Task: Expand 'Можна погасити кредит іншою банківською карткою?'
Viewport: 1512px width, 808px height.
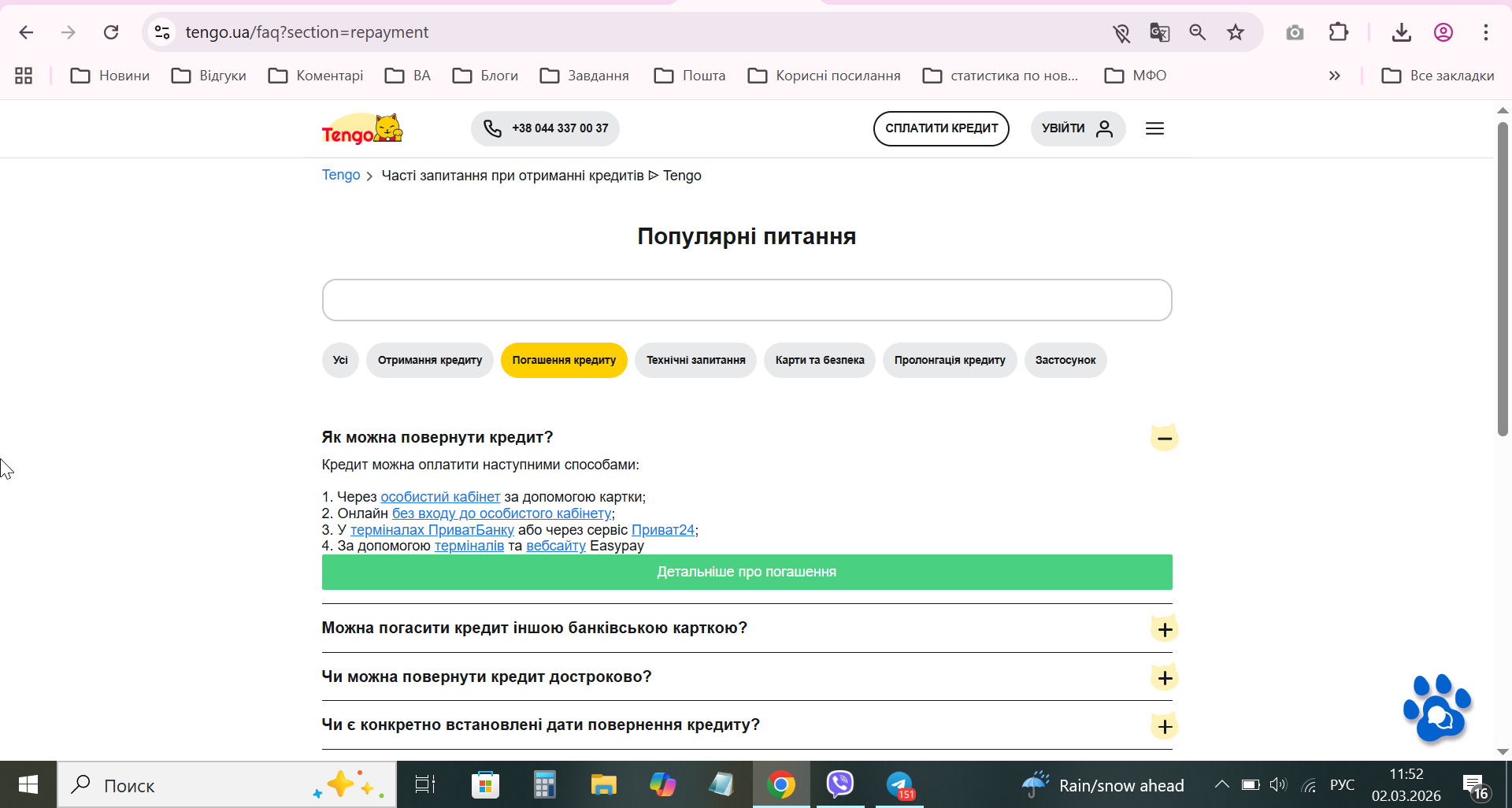Action: click(x=1164, y=628)
